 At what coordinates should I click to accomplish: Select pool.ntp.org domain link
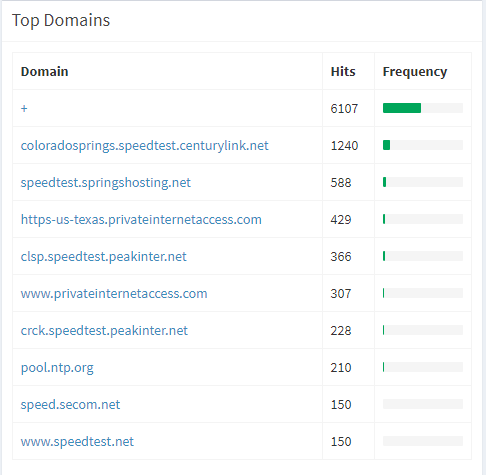click(x=57, y=368)
